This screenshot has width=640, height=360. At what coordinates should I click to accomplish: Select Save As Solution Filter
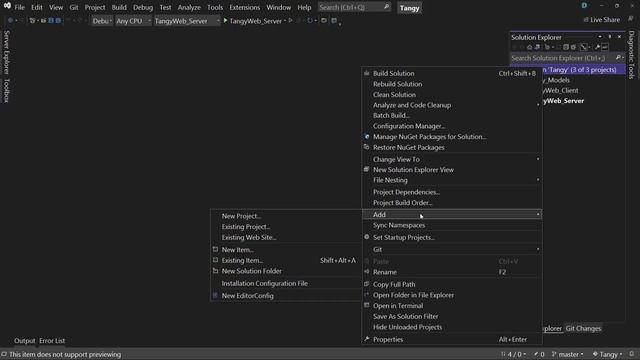click(452, 316)
